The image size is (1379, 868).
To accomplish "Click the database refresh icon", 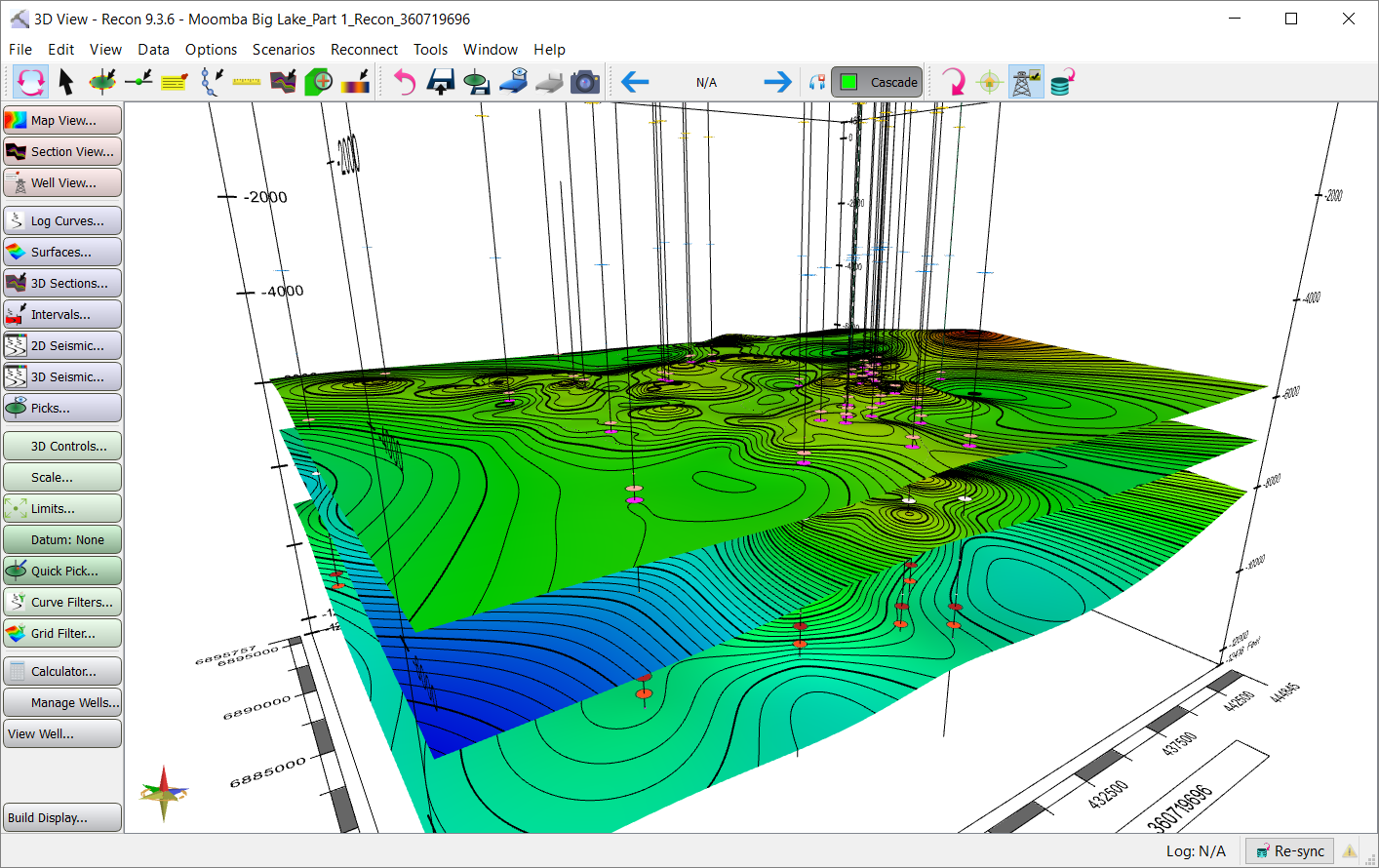I will 1062,83.
